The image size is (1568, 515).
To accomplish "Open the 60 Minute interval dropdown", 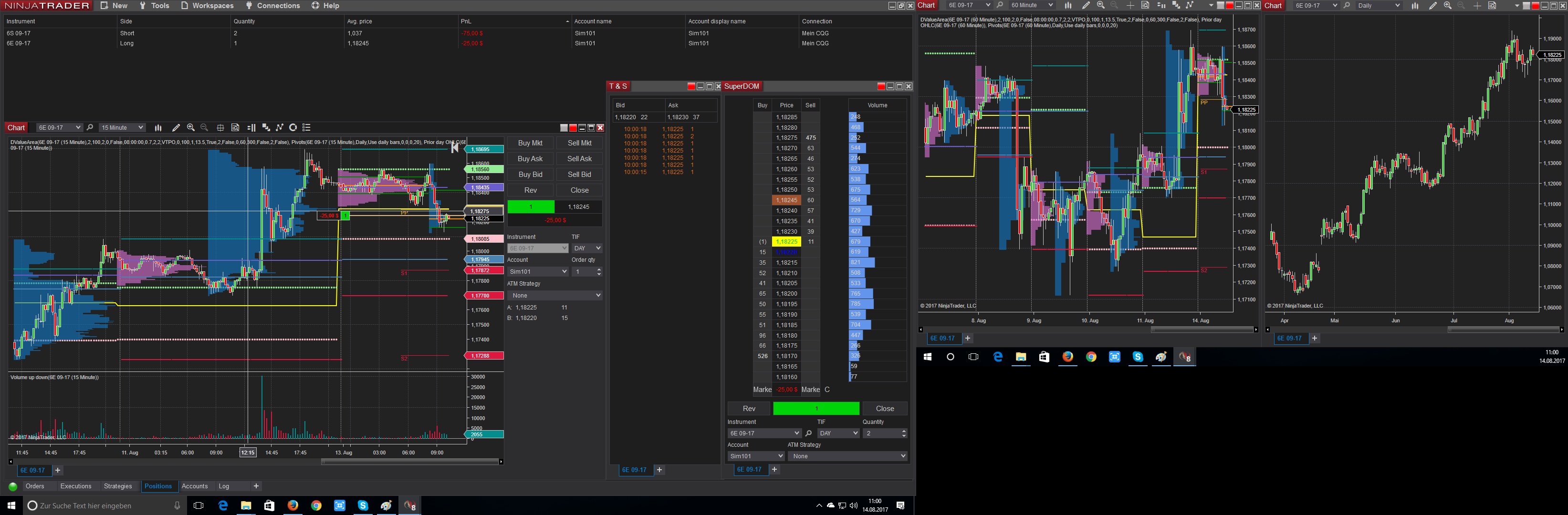I will point(1031,5).
